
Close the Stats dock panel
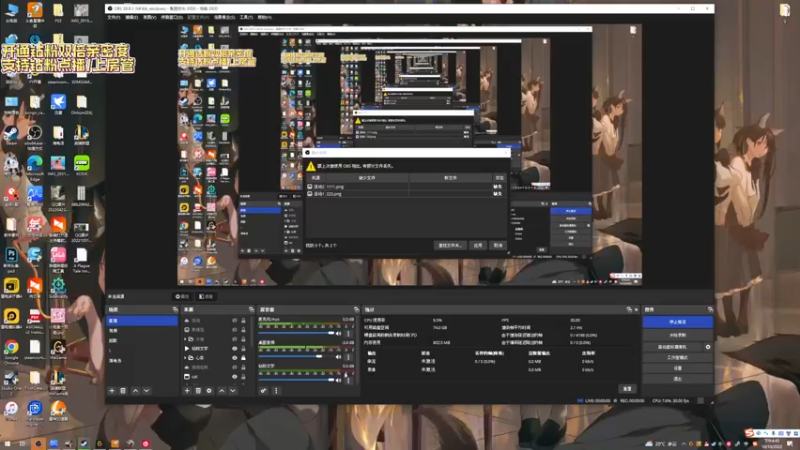[636, 310]
